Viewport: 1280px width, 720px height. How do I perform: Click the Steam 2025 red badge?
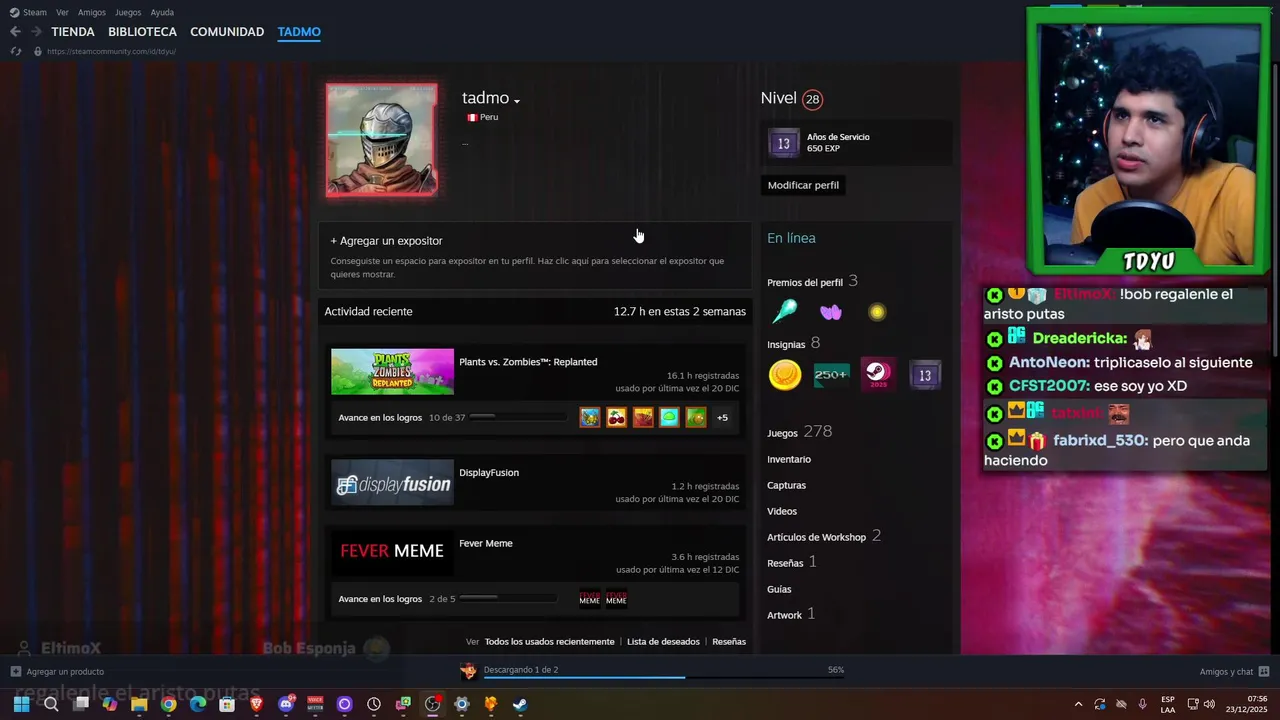pos(879,375)
